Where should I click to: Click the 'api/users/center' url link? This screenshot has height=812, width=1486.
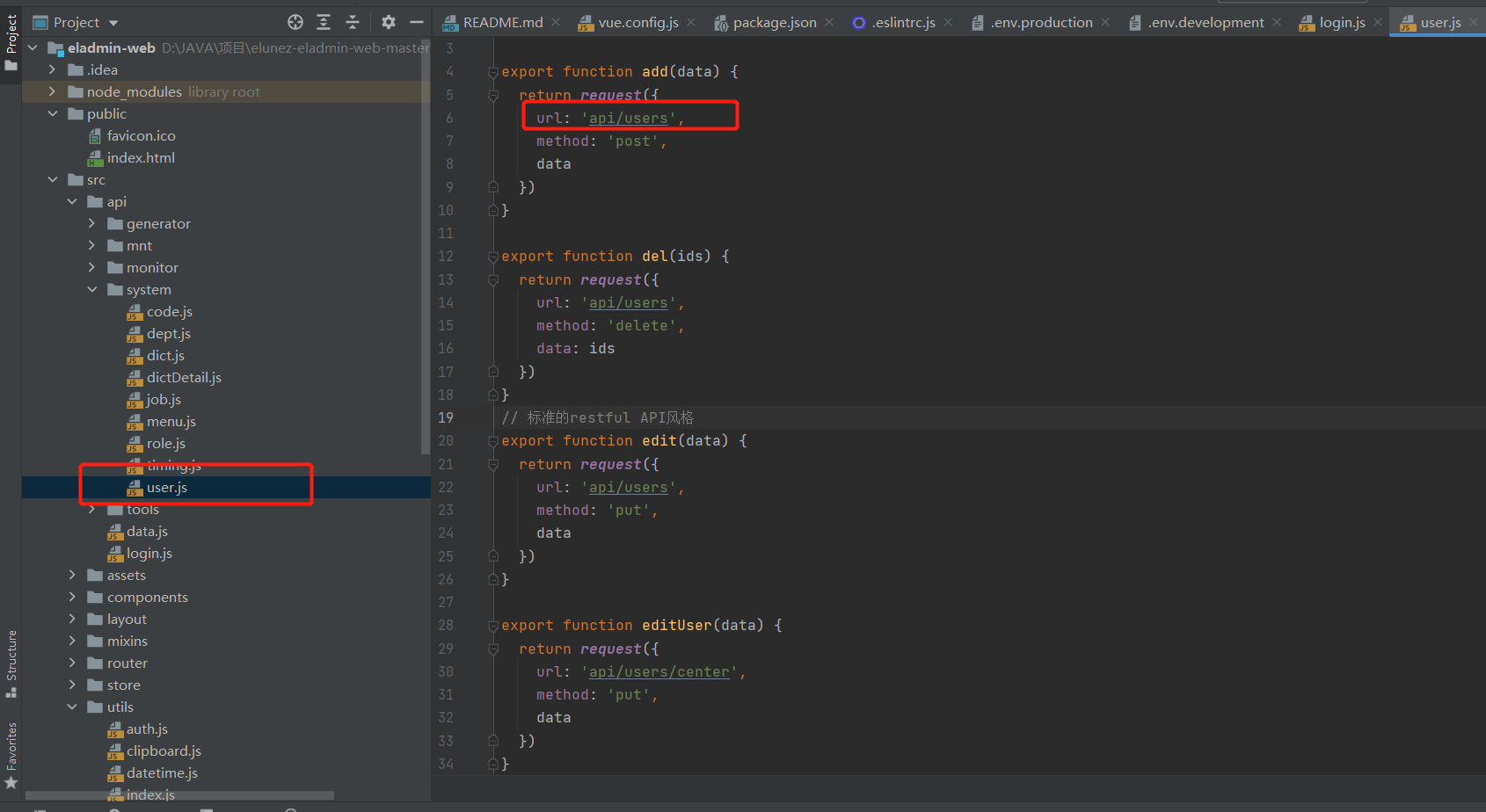click(x=659, y=671)
